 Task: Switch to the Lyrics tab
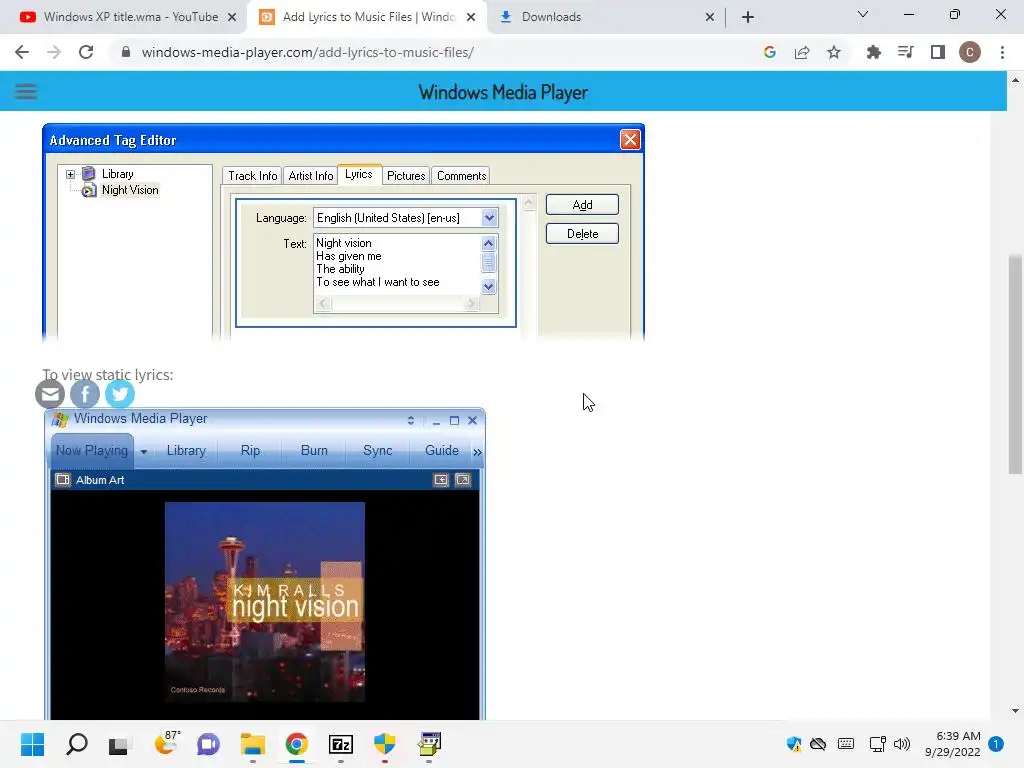(x=359, y=174)
